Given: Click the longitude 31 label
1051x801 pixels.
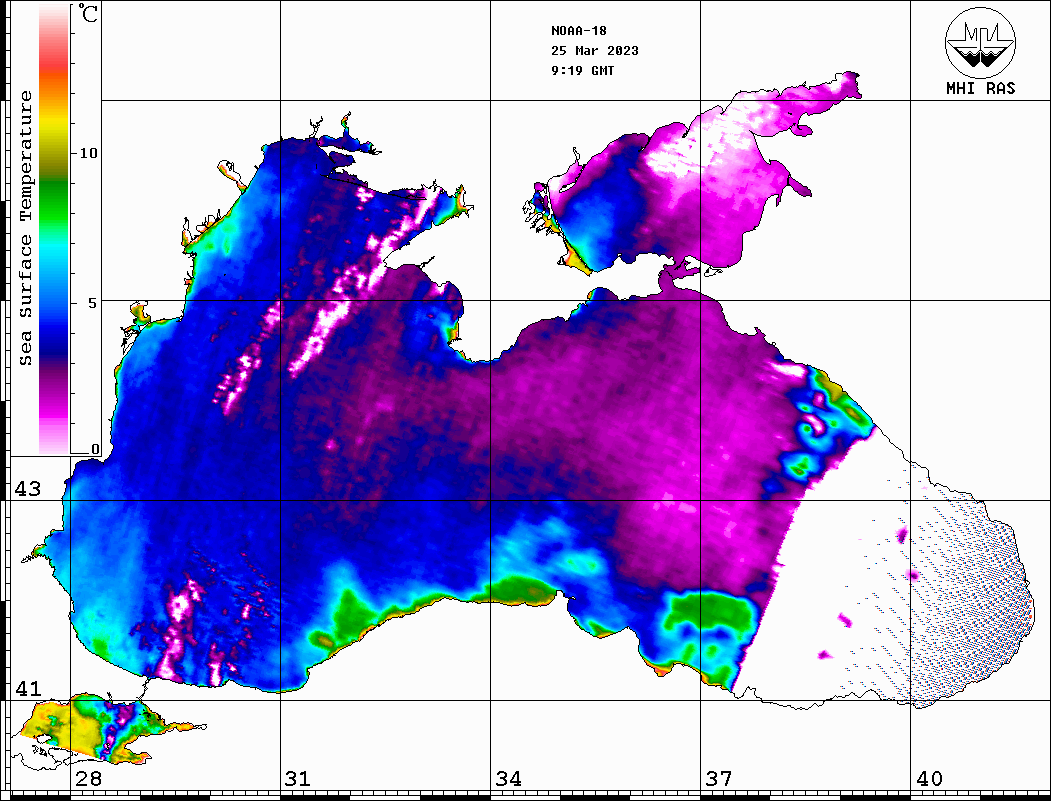Looking at the screenshot, I should (298, 779).
